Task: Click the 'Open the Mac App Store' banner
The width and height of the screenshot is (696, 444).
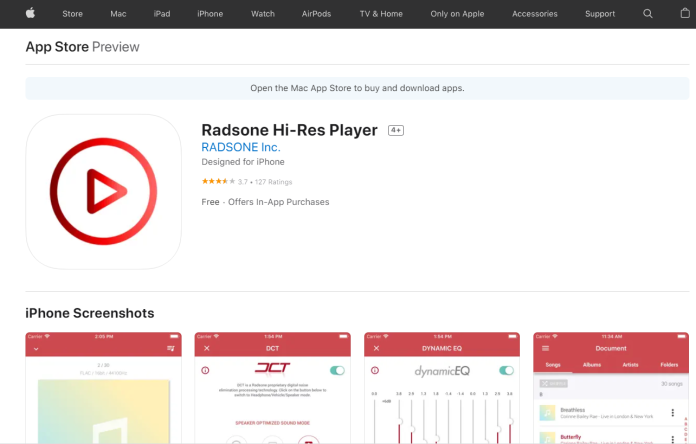Action: 357,88
